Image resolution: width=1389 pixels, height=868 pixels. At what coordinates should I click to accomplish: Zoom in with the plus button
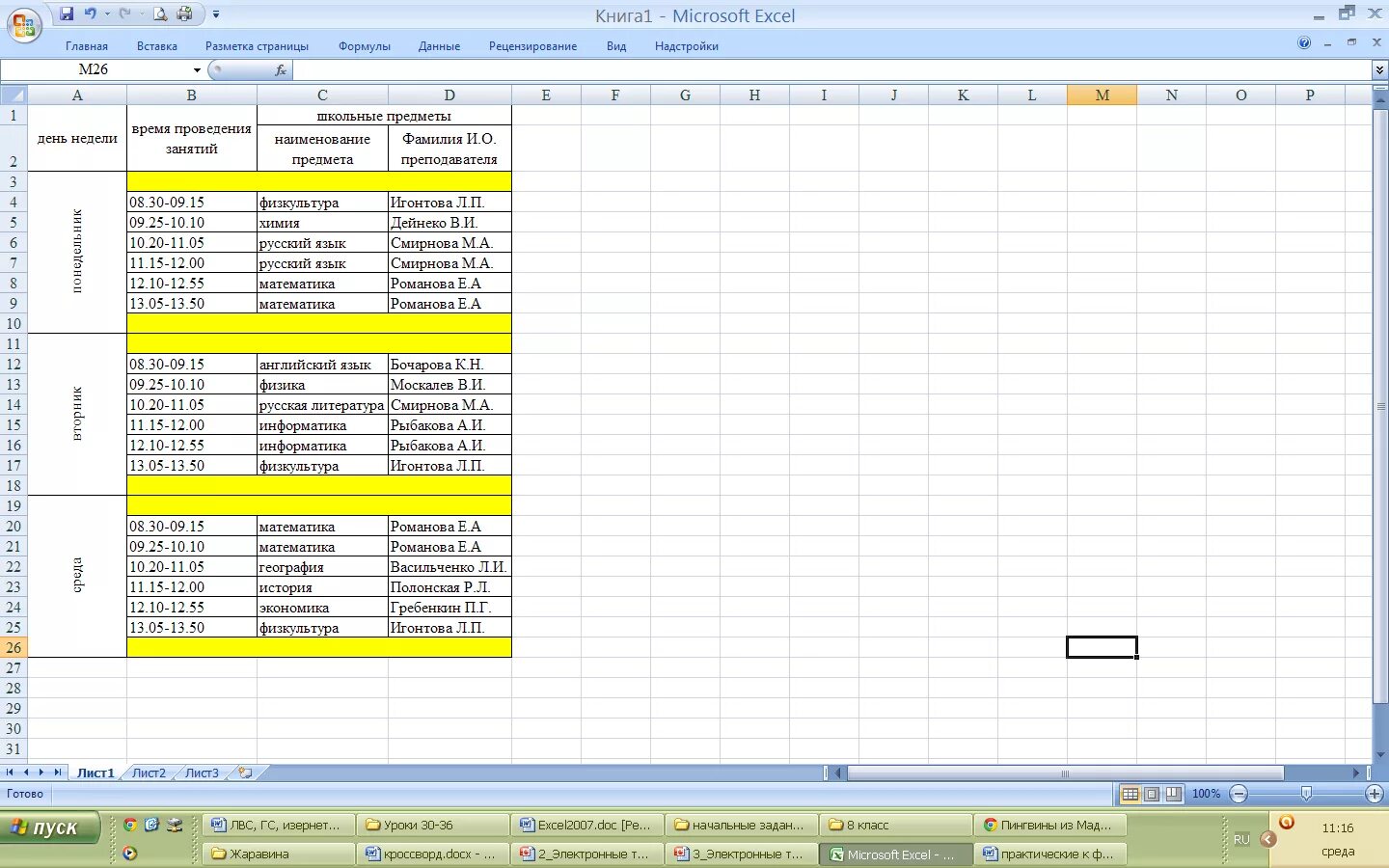[1375, 794]
